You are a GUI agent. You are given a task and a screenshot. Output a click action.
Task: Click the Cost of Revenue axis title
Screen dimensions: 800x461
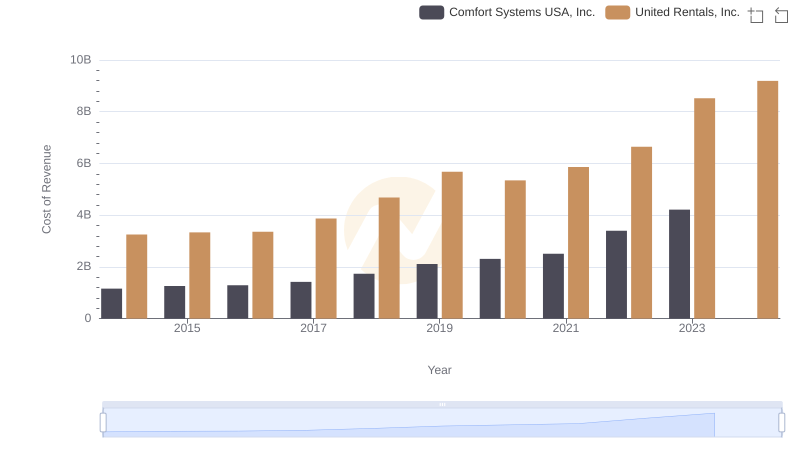click(46, 189)
